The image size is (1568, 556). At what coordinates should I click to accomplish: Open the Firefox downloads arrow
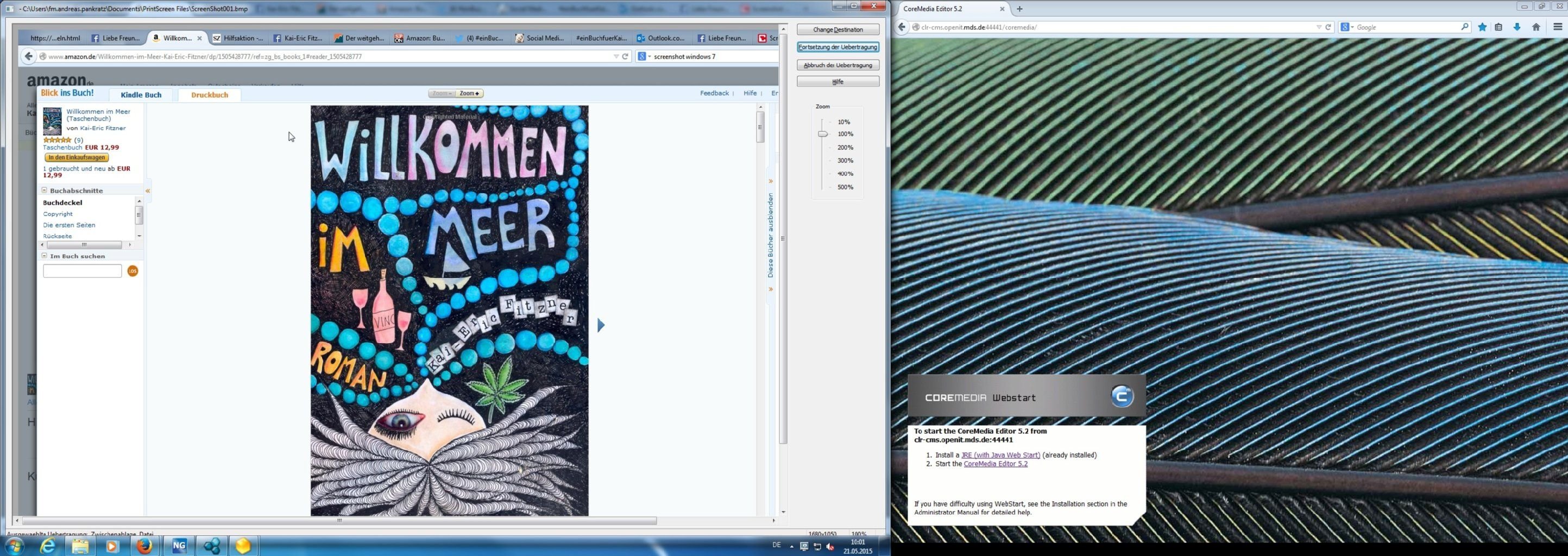[x=1517, y=27]
